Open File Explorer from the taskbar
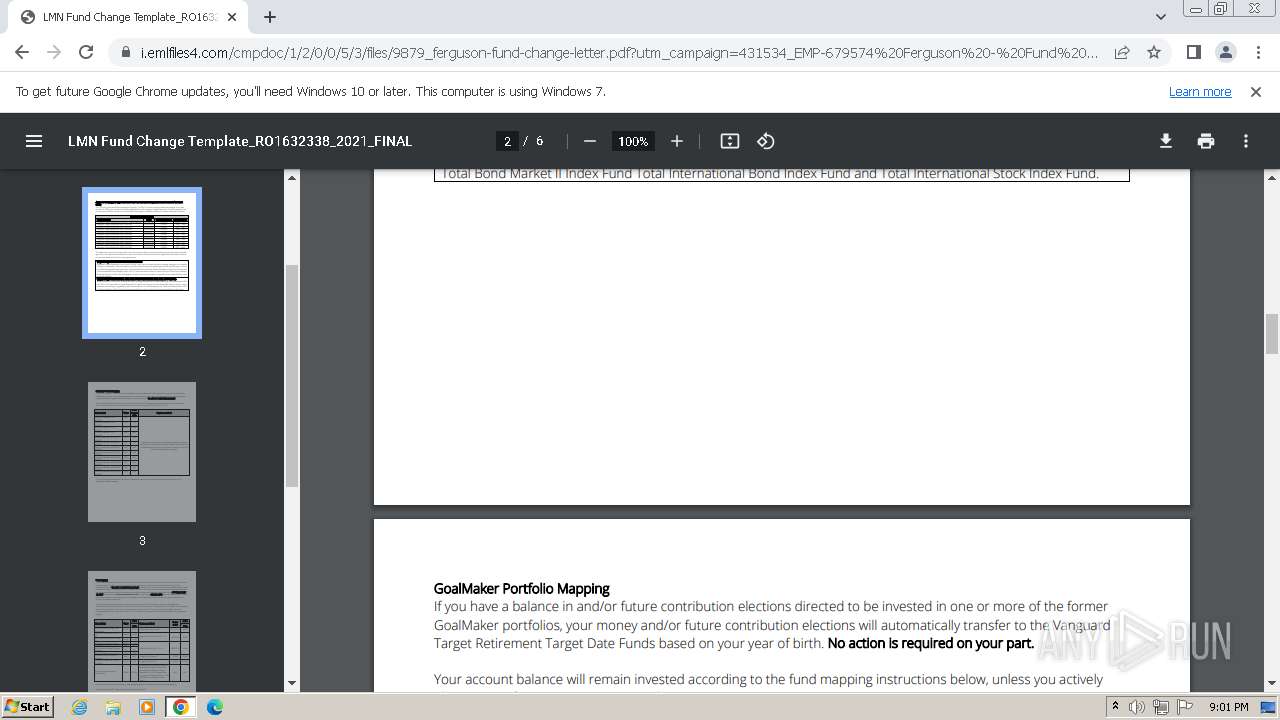The width and height of the screenshot is (1280, 720). point(113,707)
